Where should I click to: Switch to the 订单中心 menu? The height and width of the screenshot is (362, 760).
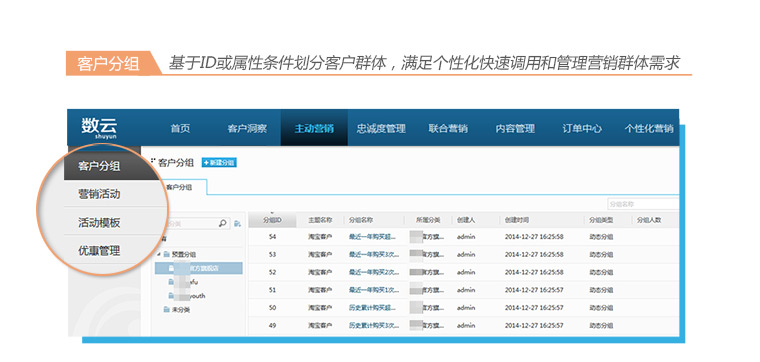click(582, 128)
